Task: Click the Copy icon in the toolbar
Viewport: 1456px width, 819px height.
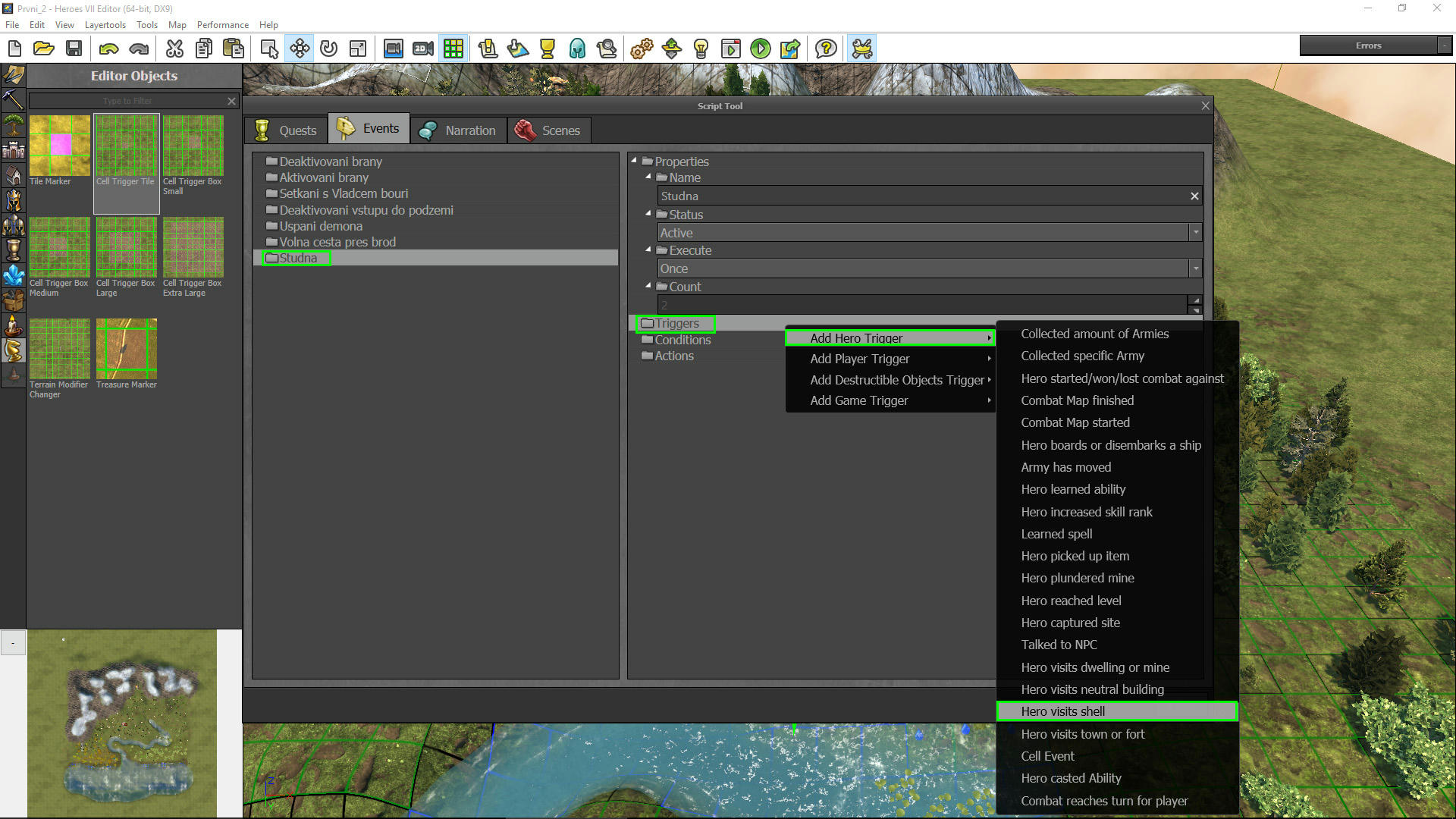Action: click(x=203, y=49)
